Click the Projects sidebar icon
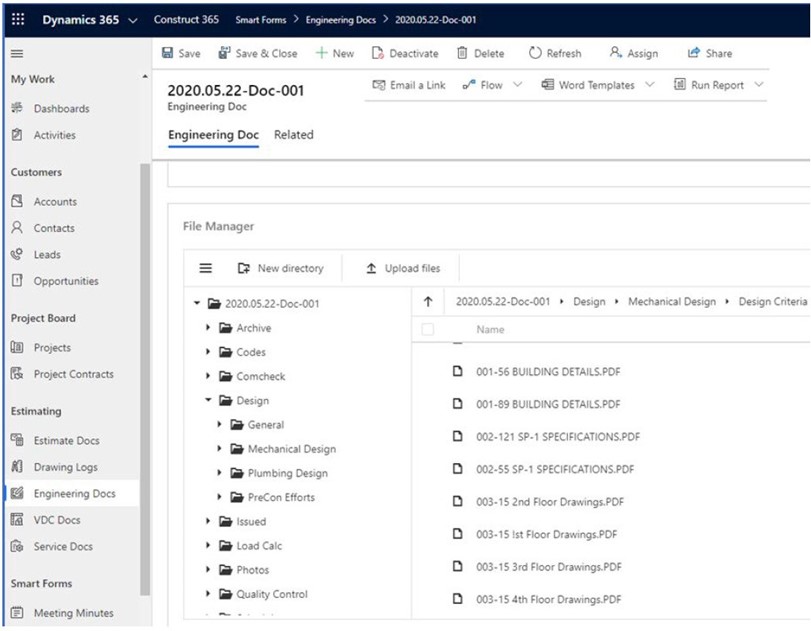This screenshot has height=631, width=811. (17, 347)
